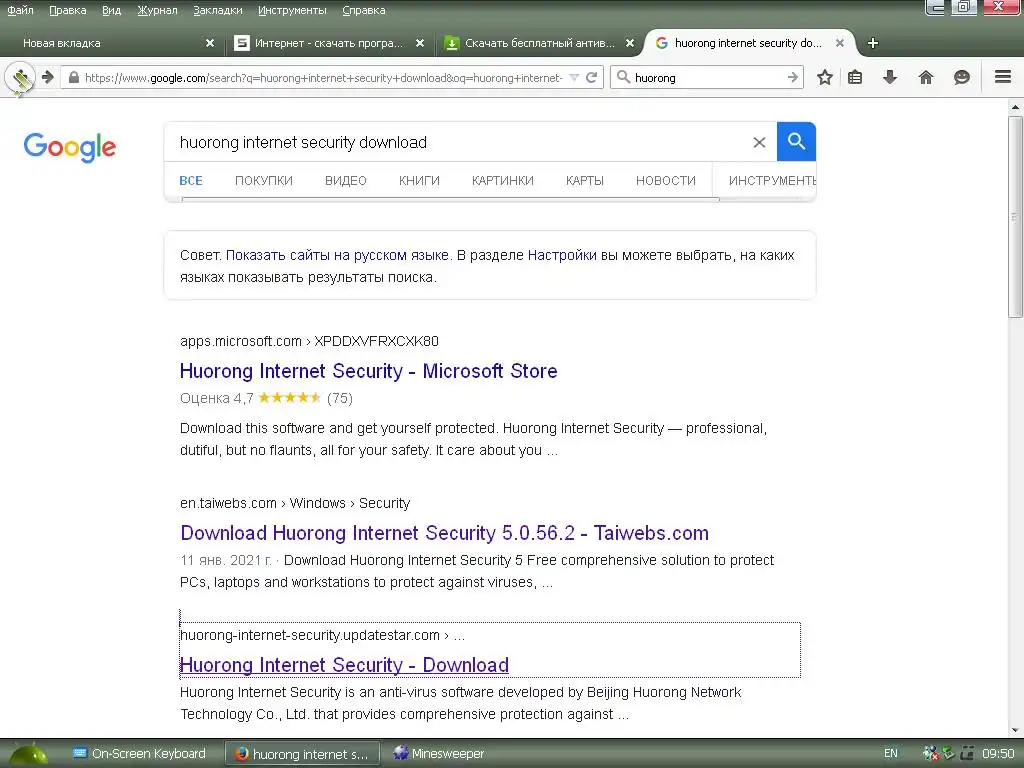
Task: Open the Инструменты menu
Action: pos(292,10)
